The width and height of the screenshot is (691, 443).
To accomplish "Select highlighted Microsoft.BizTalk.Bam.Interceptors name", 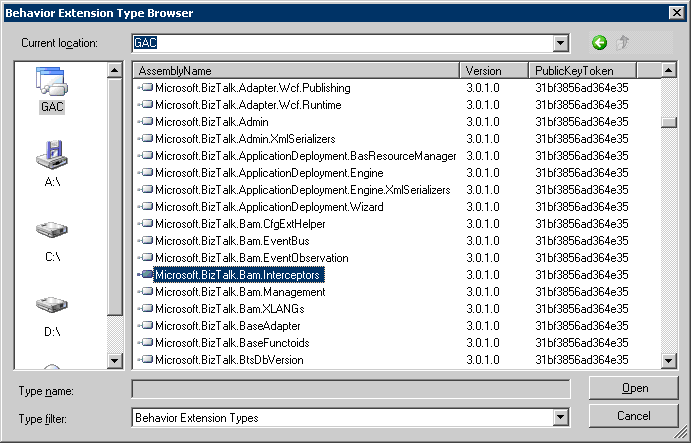I will [x=239, y=275].
